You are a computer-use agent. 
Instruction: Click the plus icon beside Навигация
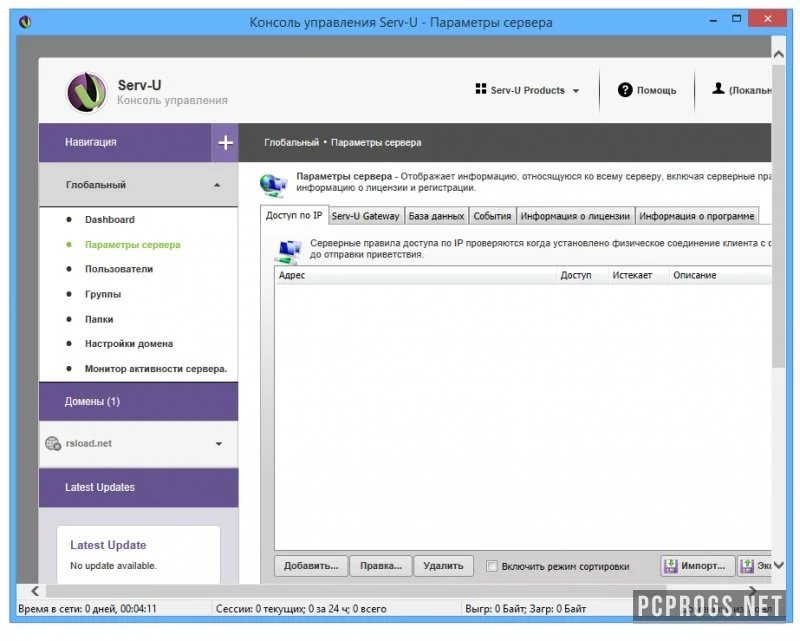point(225,143)
